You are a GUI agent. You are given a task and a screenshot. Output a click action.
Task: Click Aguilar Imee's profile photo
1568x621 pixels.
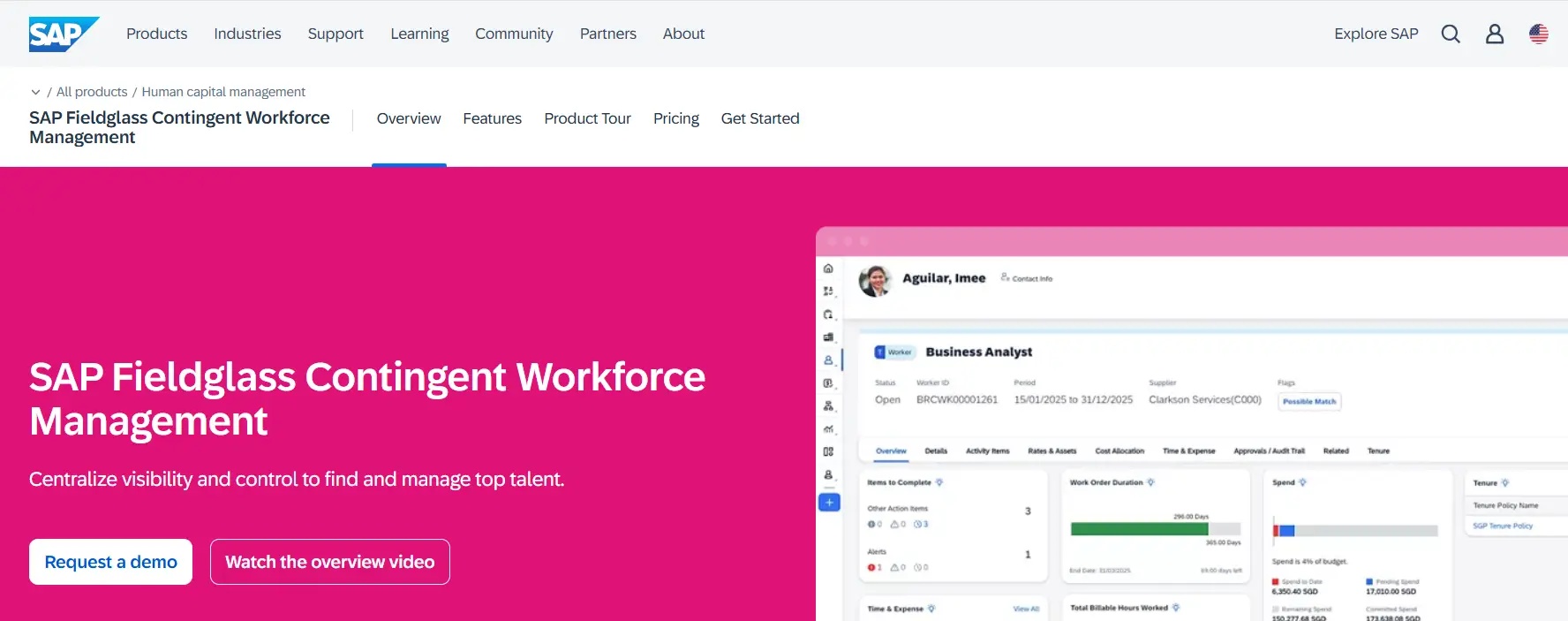coord(875,281)
